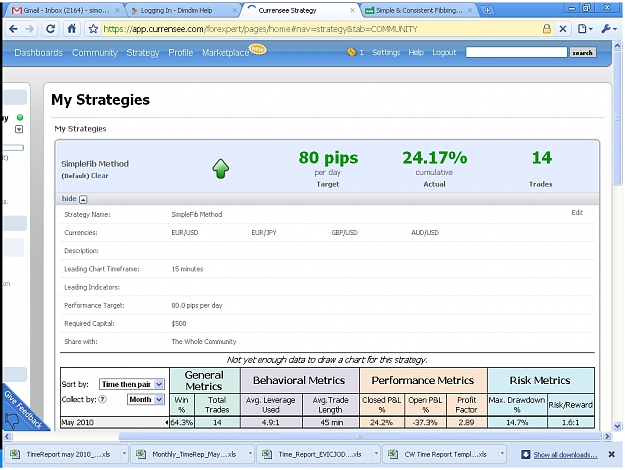625x470 pixels.
Task: Click the green up arrow on SimpleFib Method
Action: coord(220,169)
